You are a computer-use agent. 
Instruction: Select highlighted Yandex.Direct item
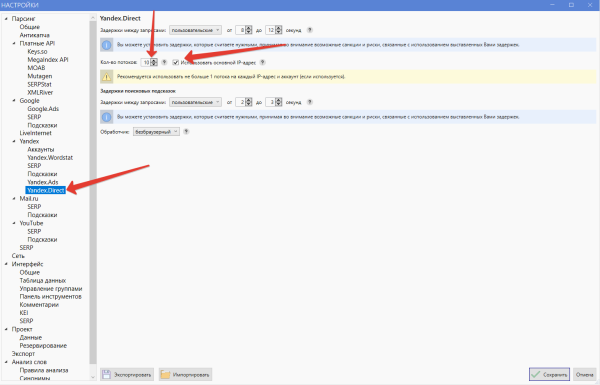pos(46,190)
